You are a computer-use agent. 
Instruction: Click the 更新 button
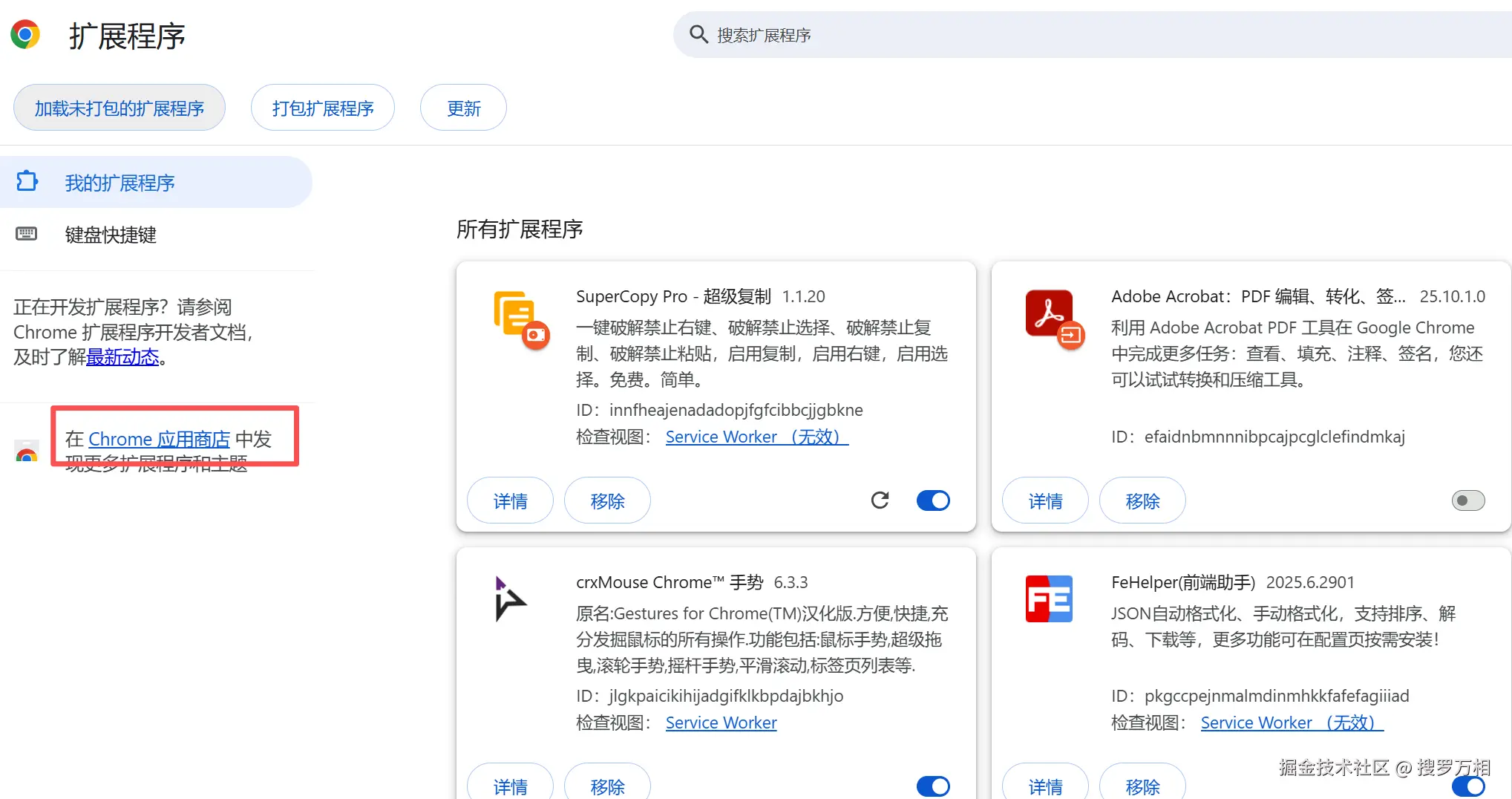click(x=463, y=108)
